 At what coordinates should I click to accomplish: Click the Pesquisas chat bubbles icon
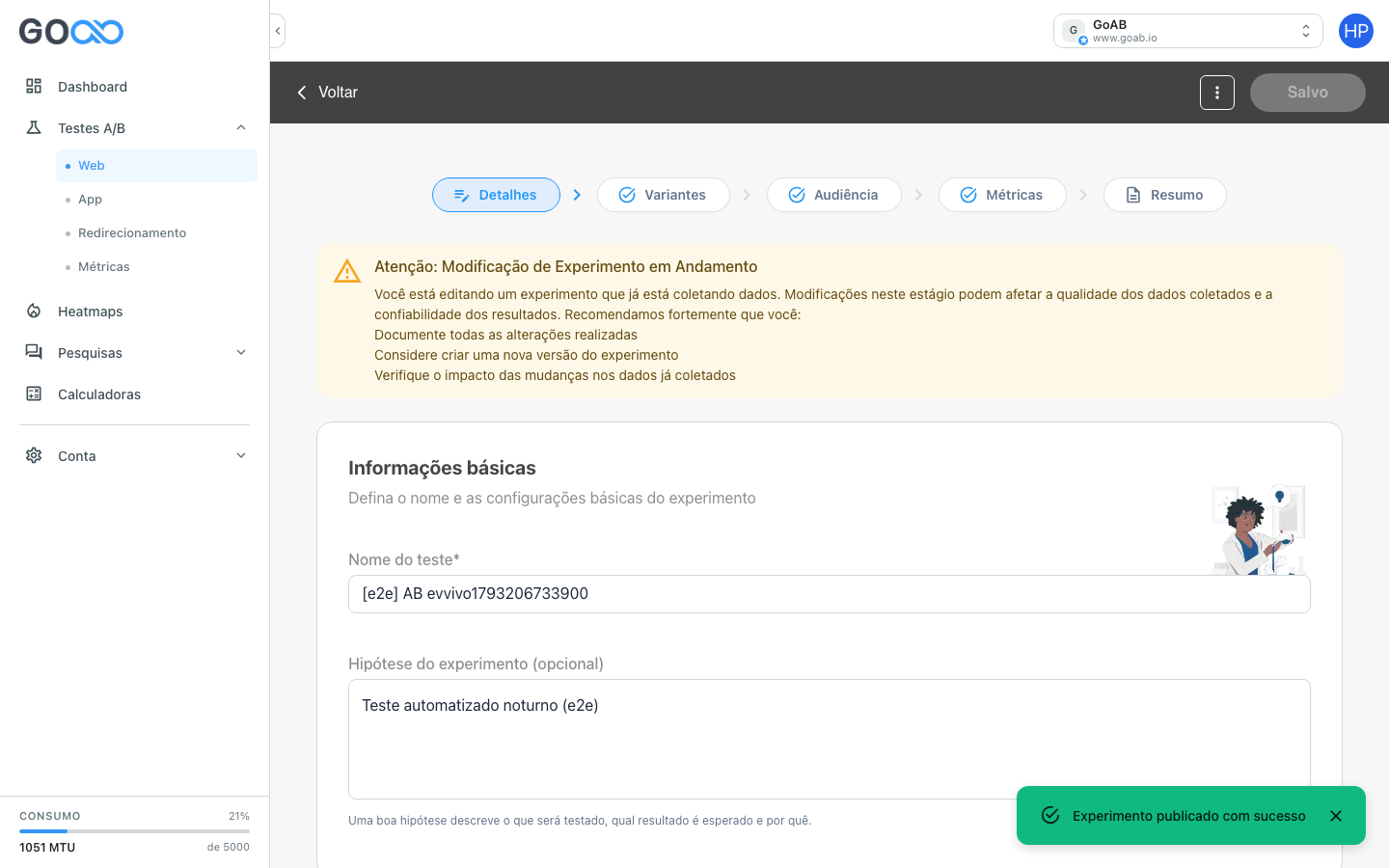click(34, 352)
